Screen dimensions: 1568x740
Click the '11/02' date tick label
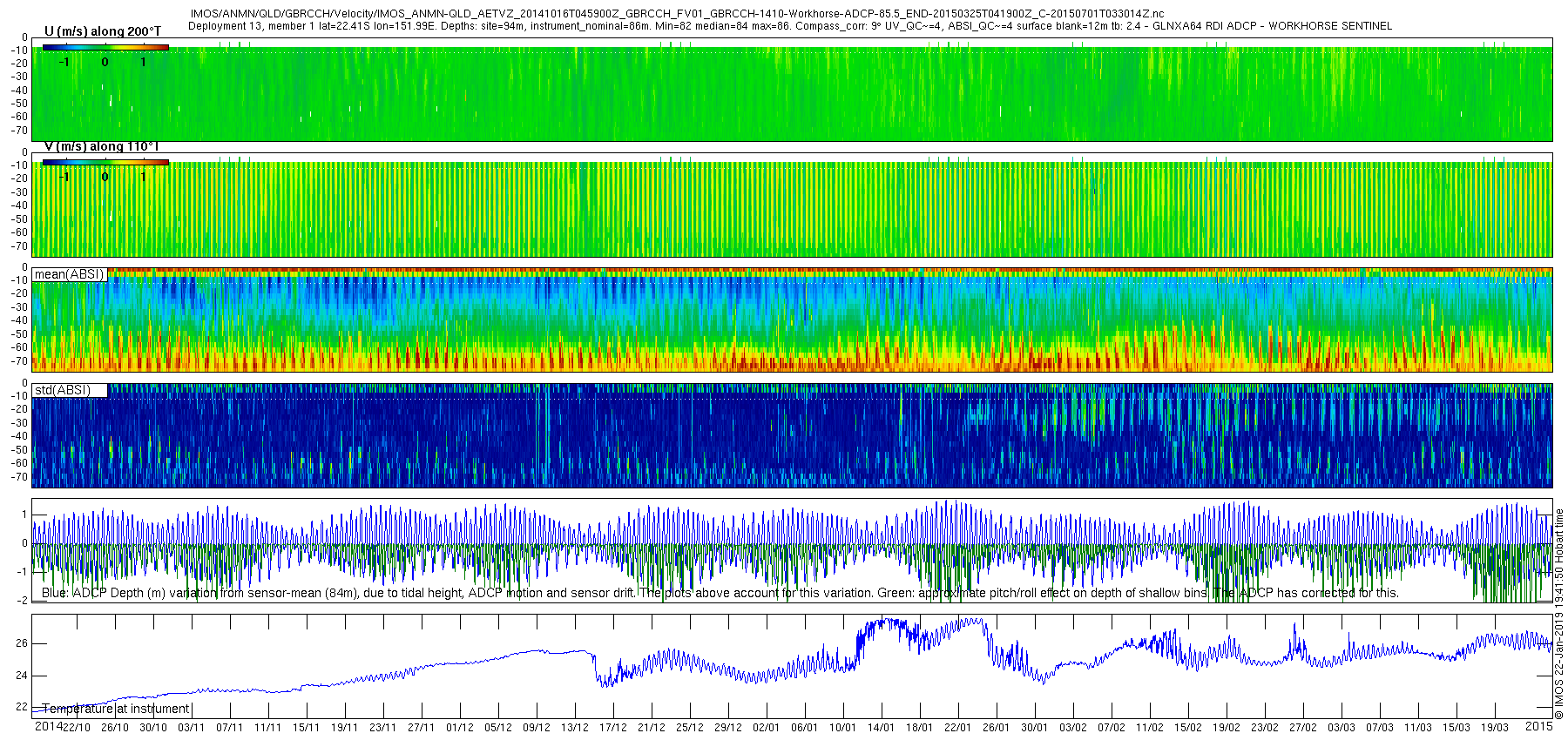[x=1150, y=728]
